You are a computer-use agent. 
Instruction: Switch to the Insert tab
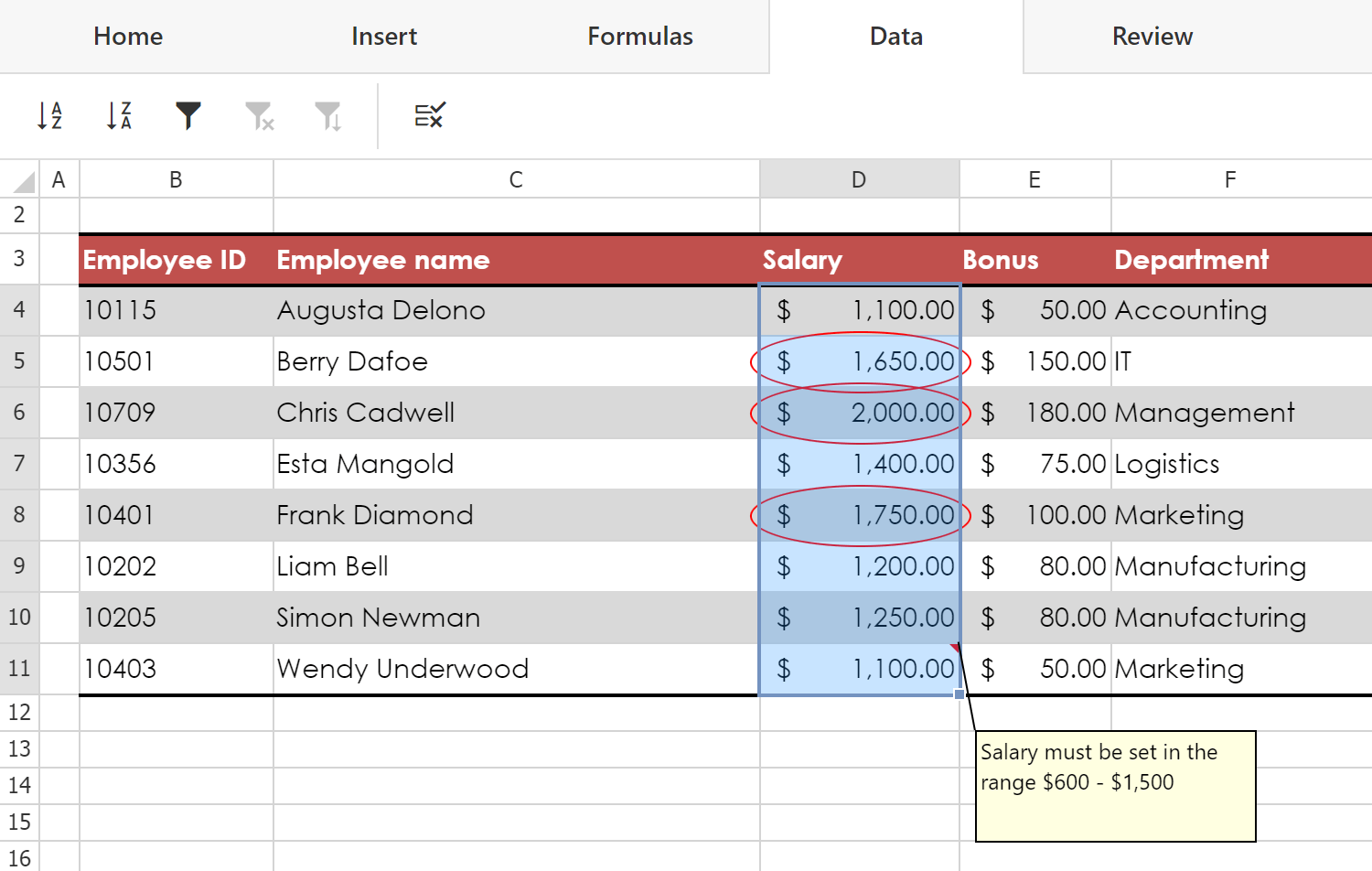(x=384, y=37)
